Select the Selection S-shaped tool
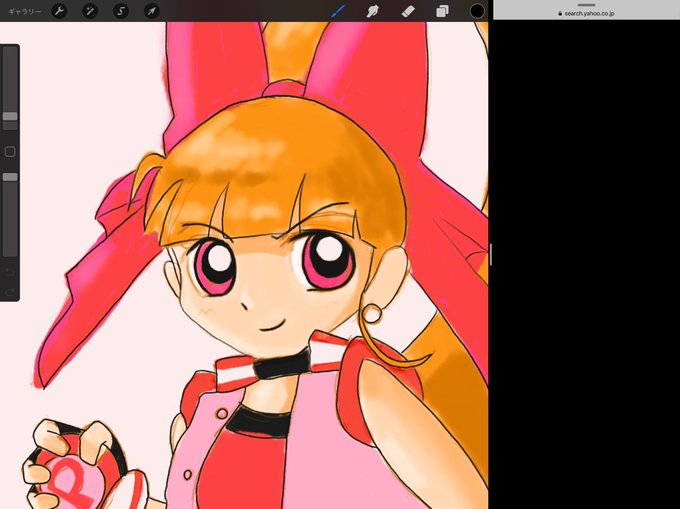This screenshot has width=680, height=509. click(121, 11)
